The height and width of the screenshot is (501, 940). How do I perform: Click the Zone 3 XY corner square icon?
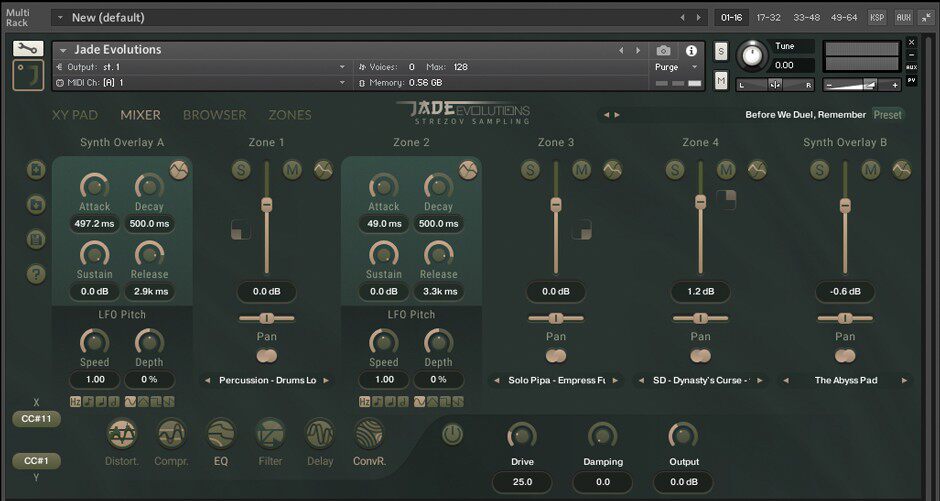pos(582,229)
